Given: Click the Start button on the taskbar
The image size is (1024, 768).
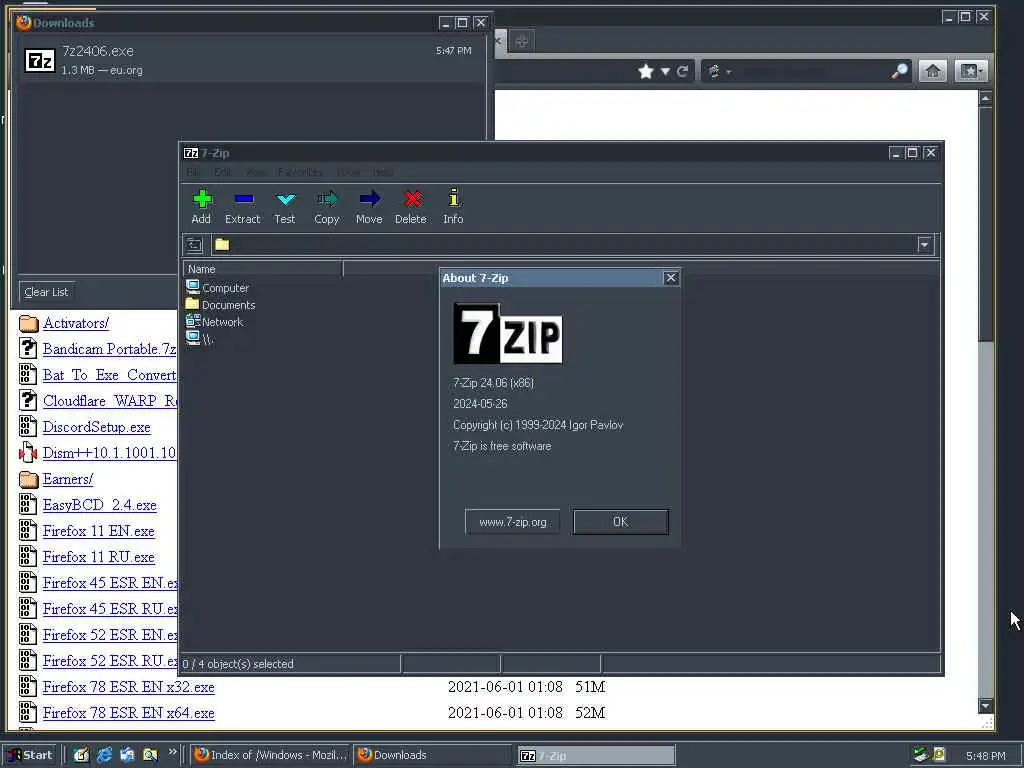Looking at the screenshot, I should point(30,755).
